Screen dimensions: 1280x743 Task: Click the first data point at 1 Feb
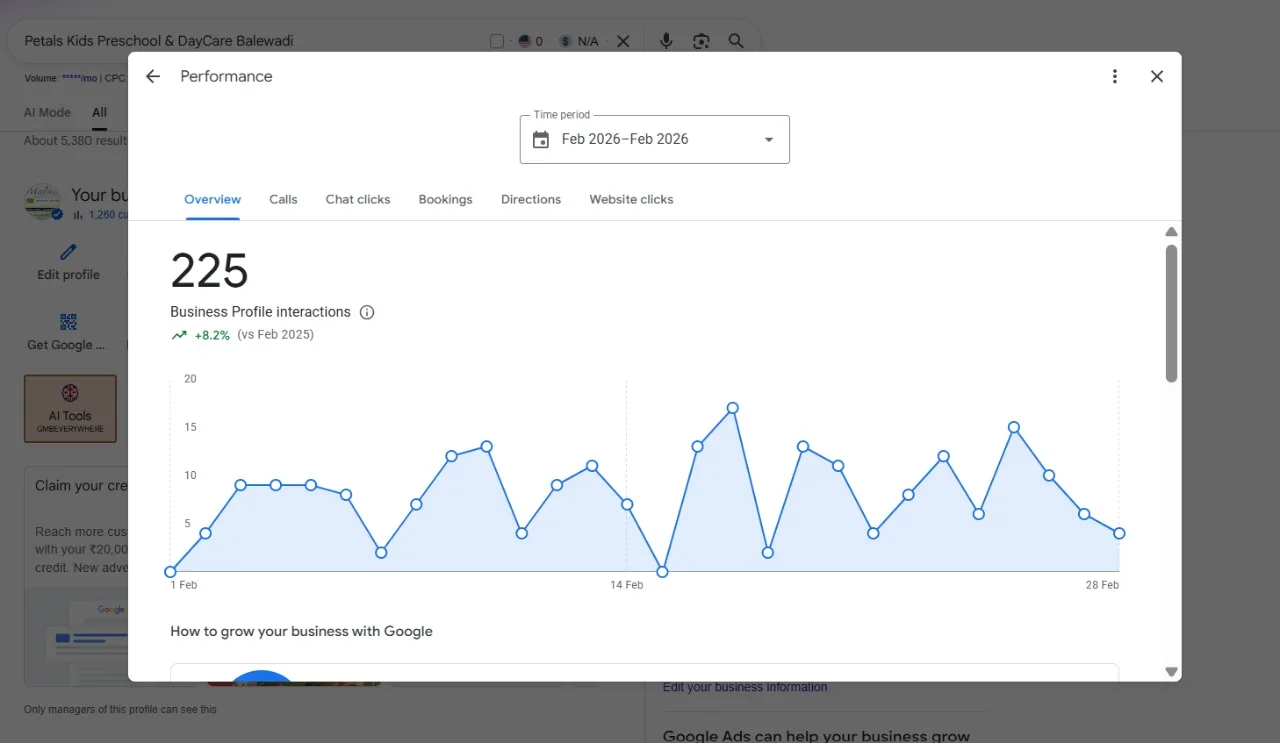(x=170, y=572)
